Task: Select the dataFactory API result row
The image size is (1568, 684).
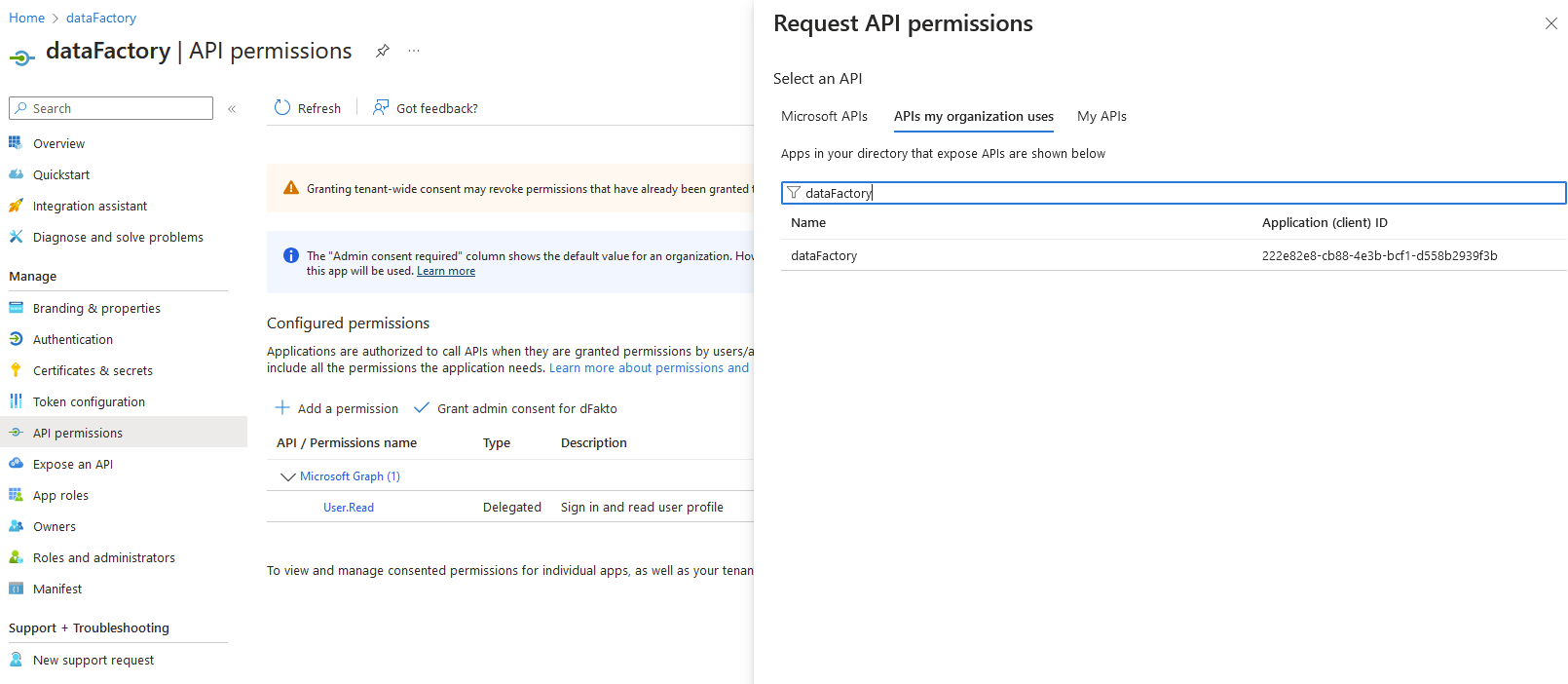Action: [x=824, y=255]
